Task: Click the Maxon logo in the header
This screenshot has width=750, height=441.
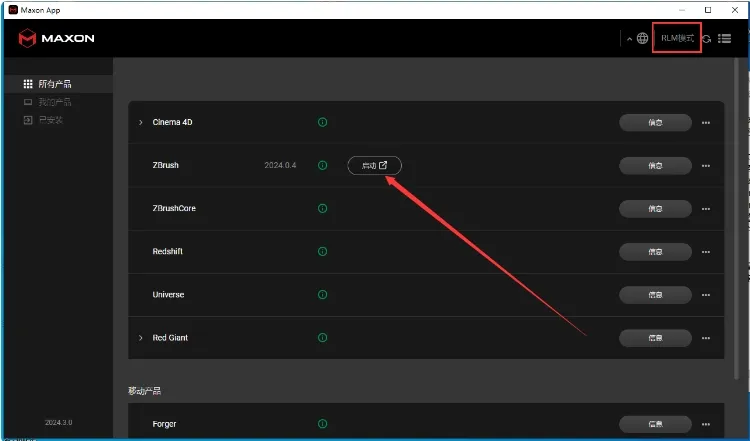Action: click(56, 38)
